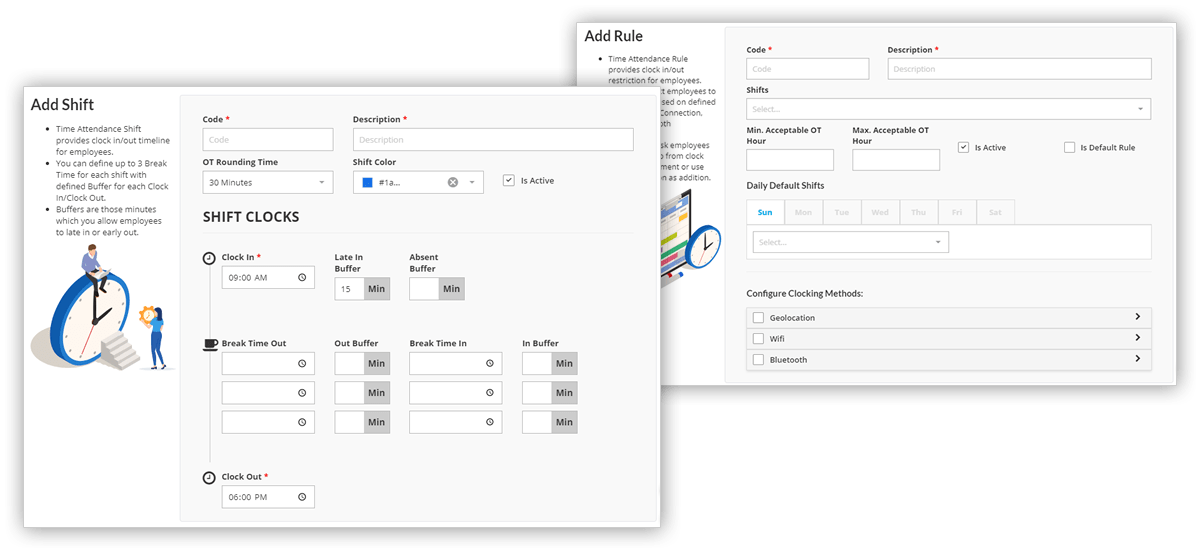Select the Tue tab
This screenshot has width=1201, height=553.
(x=842, y=212)
